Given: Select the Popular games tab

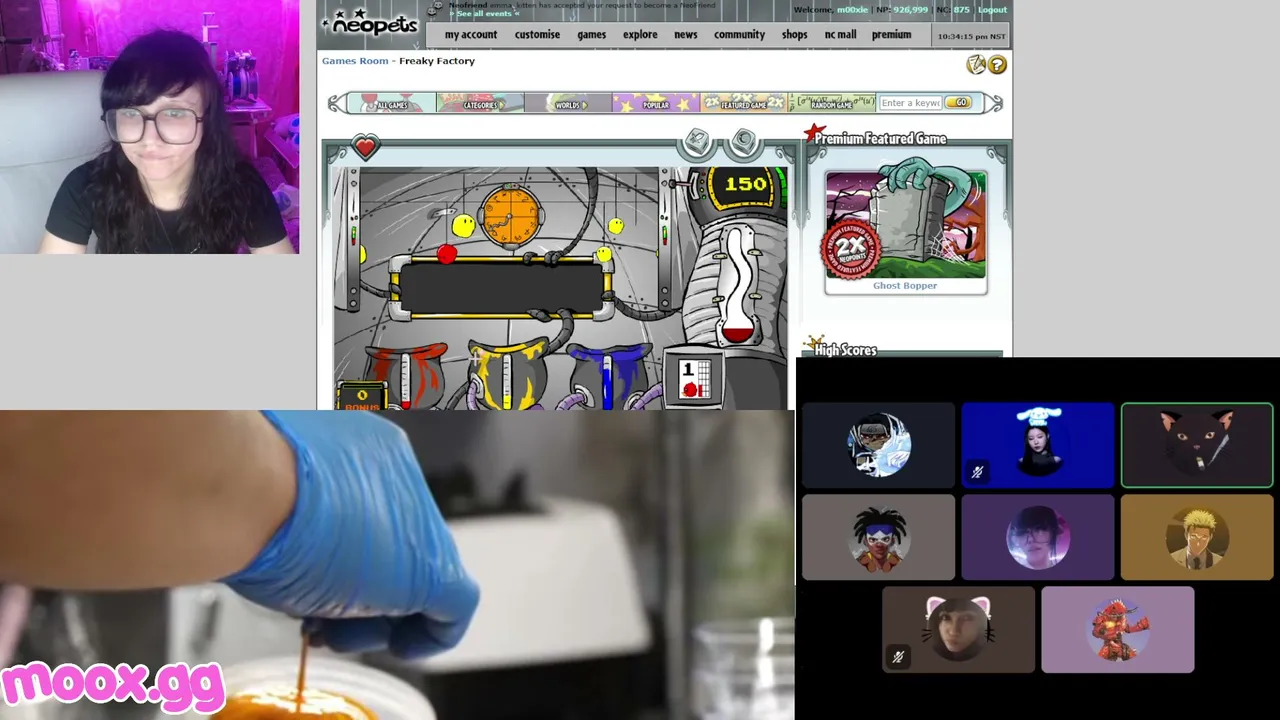Looking at the screenshot, I should 656,103.
